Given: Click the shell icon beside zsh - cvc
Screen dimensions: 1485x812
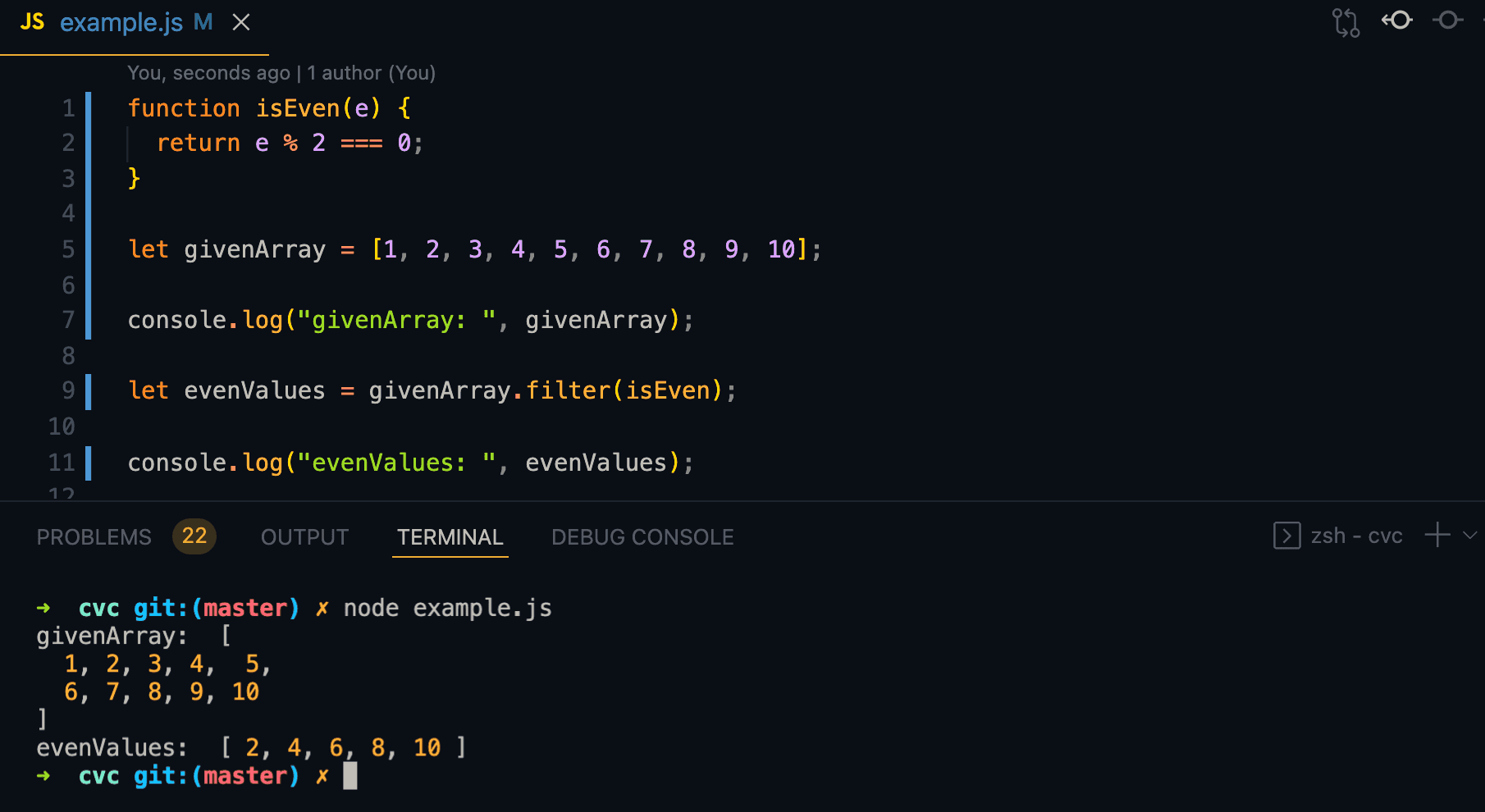Looking at the screenshot, I should (x=1286, y=536).
